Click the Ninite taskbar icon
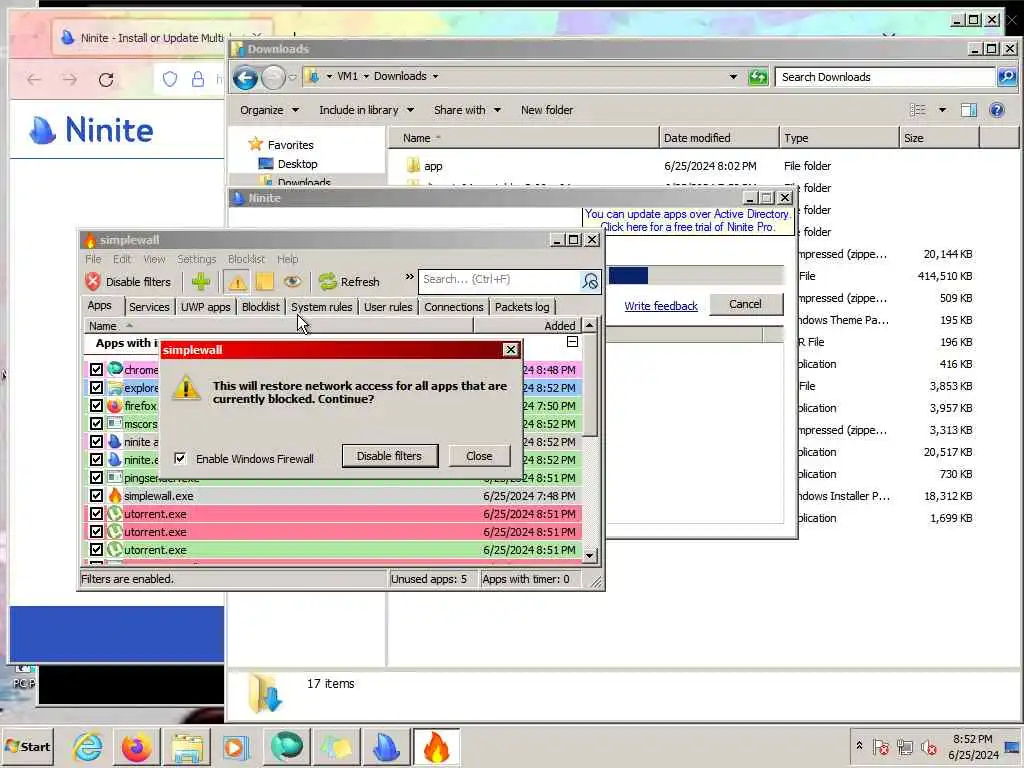1024x768 pixels. coord(386,746)
